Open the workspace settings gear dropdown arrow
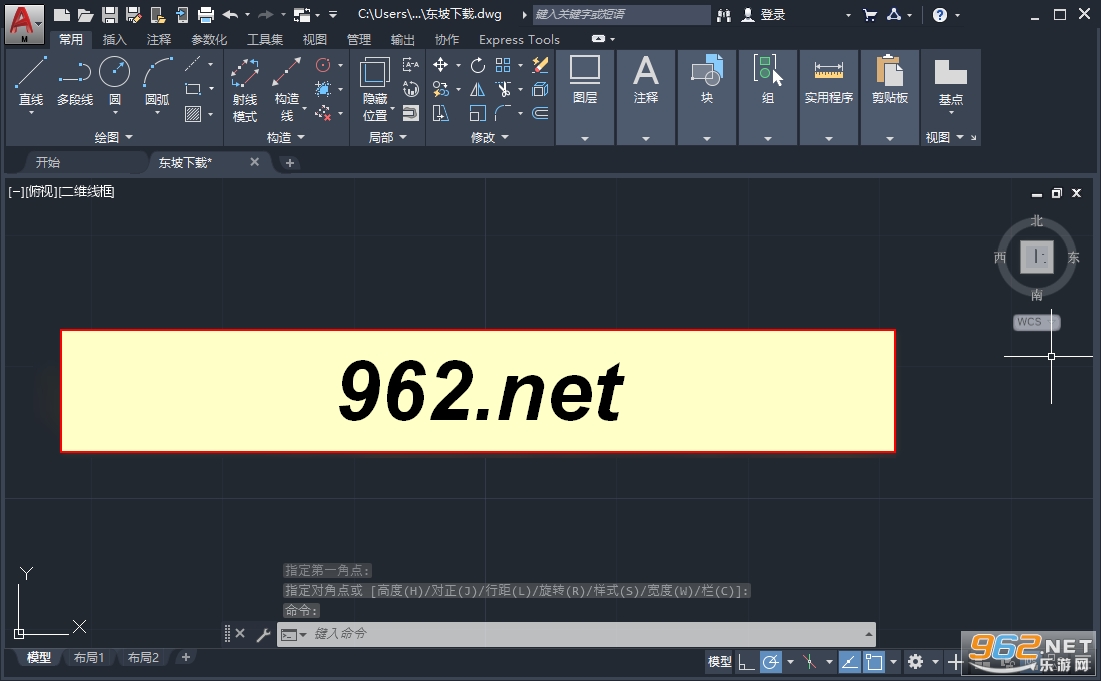Screen dimensions: 1101x681 click(x=935, y=661)
